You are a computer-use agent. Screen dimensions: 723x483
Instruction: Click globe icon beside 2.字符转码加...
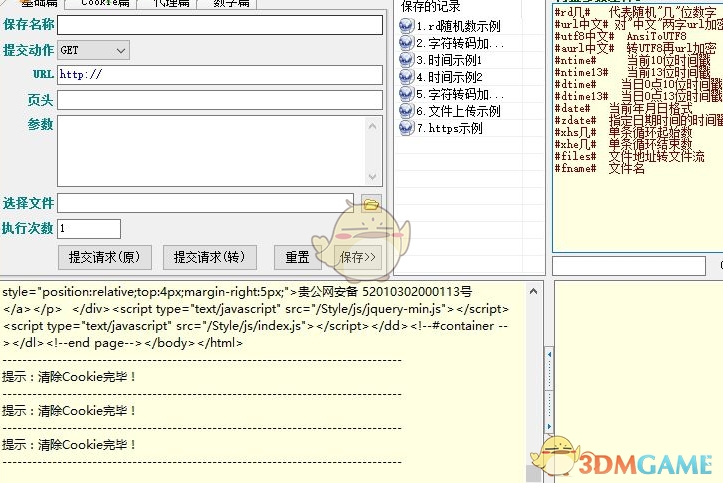click(x=406, y=43)
